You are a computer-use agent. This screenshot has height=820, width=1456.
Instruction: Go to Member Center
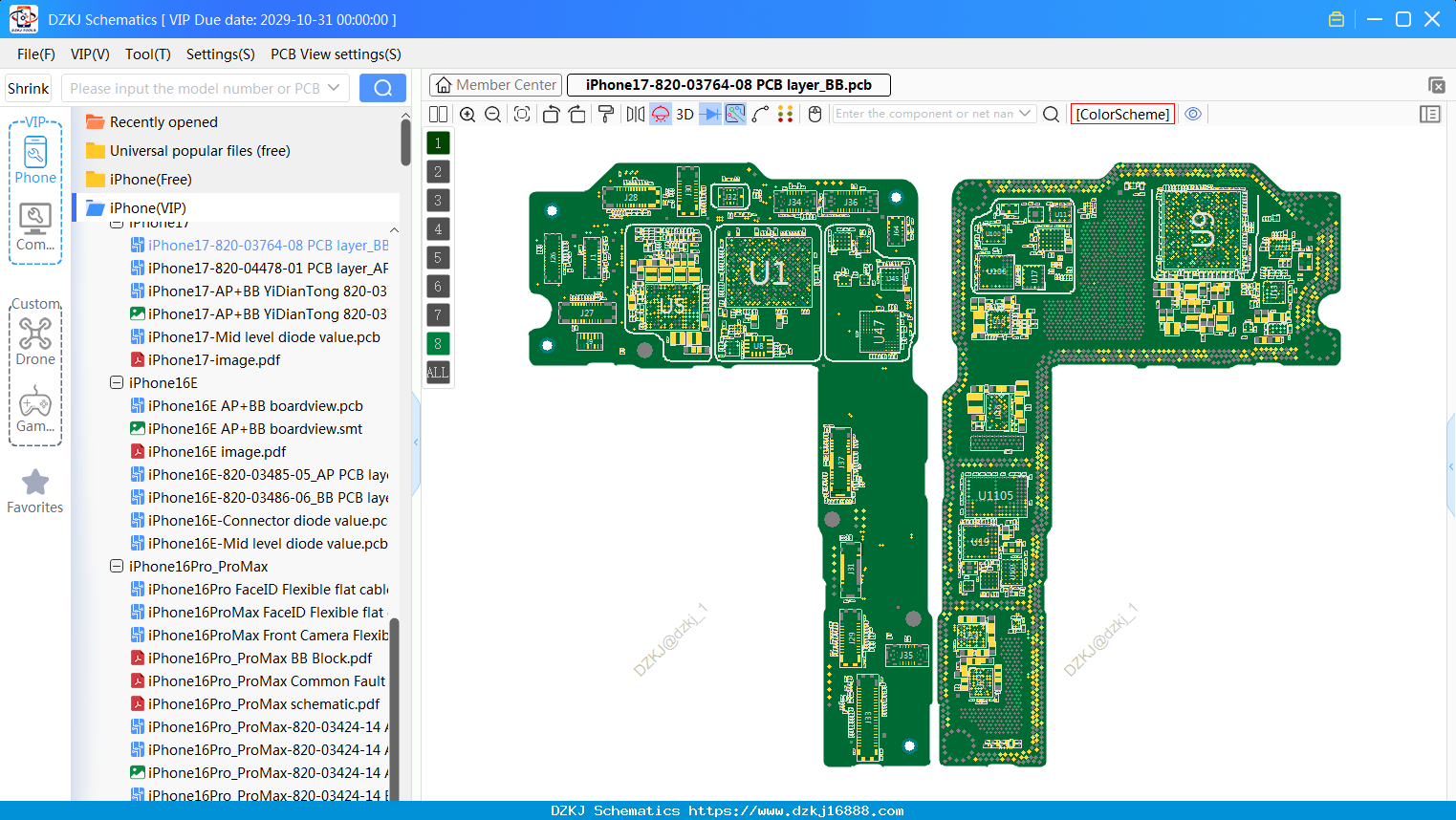pyautogui.click(x=495, y=85)
